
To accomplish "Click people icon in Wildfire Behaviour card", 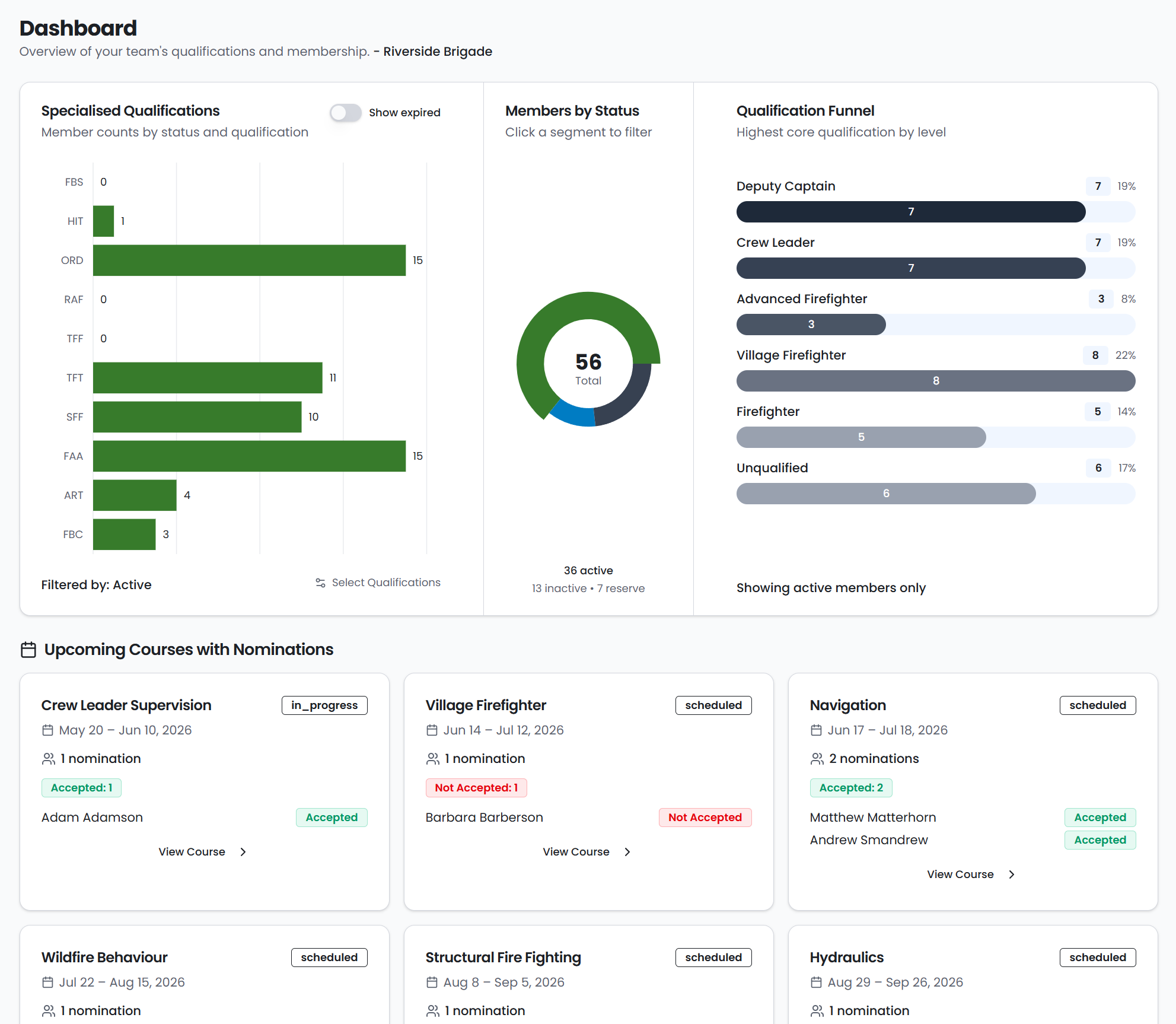I will (x=49, y=1011).
